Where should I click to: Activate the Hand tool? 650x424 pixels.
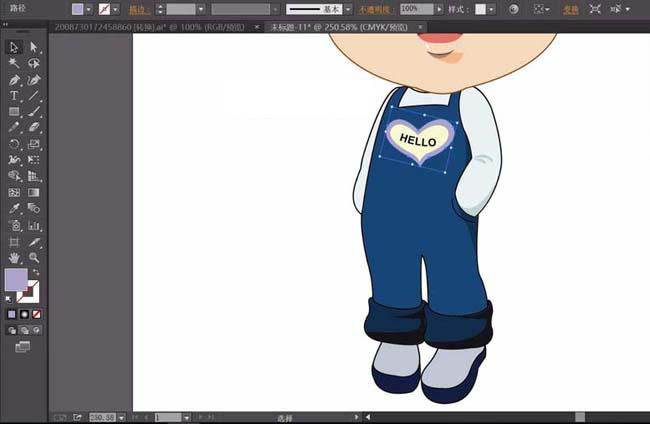(14, 257)
